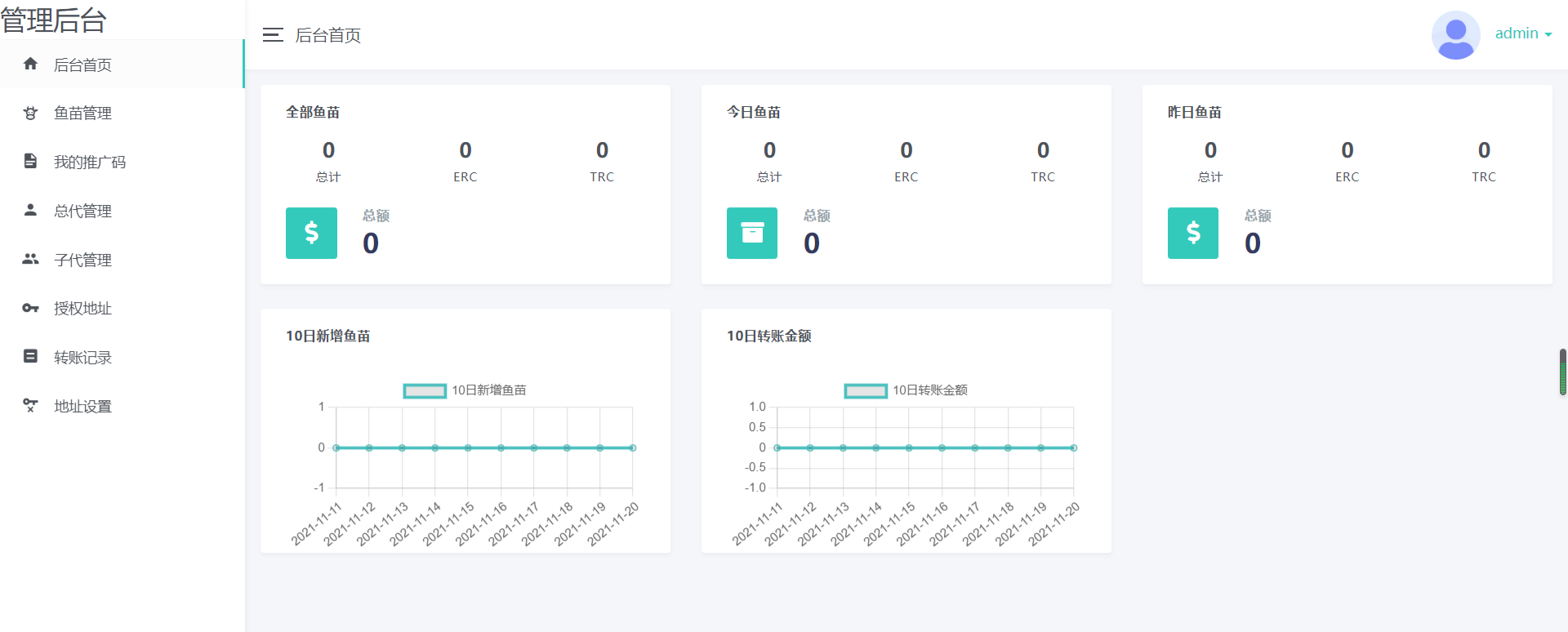1568x632 pixels.
Task: Click the address settings icon beside 地址设置
Action: [x=30, y=405]
